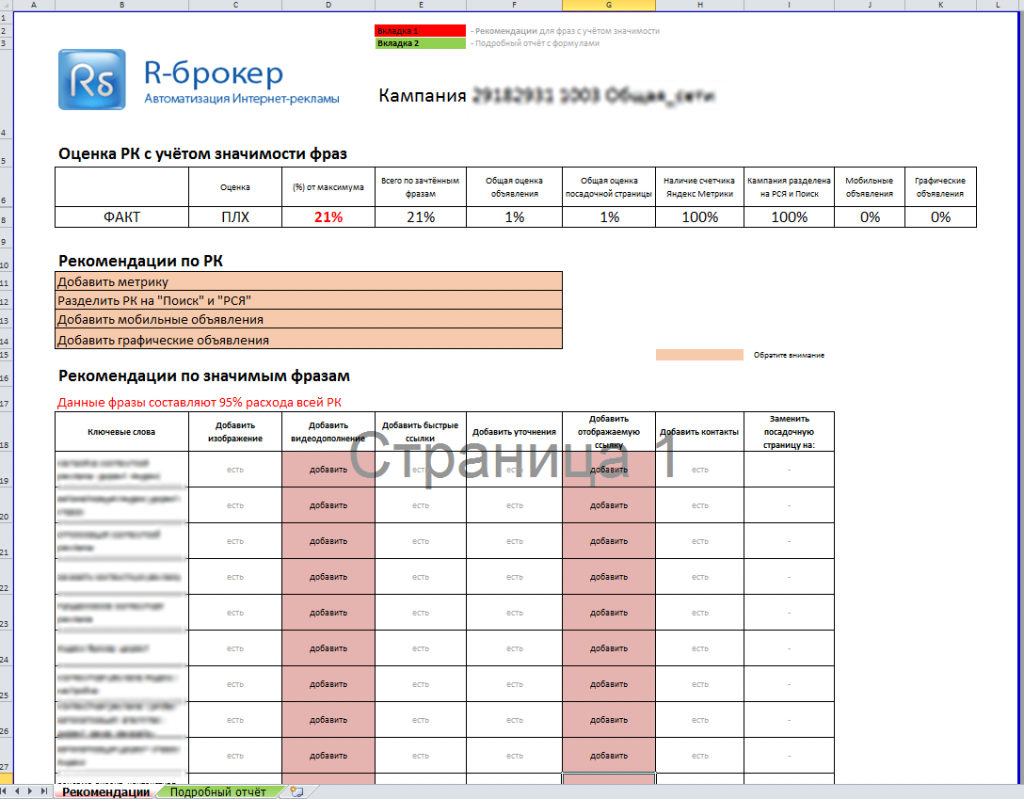Select the row 17 header
The width and height of the screenshot is (1024, 799).
[x=7, y=403]
